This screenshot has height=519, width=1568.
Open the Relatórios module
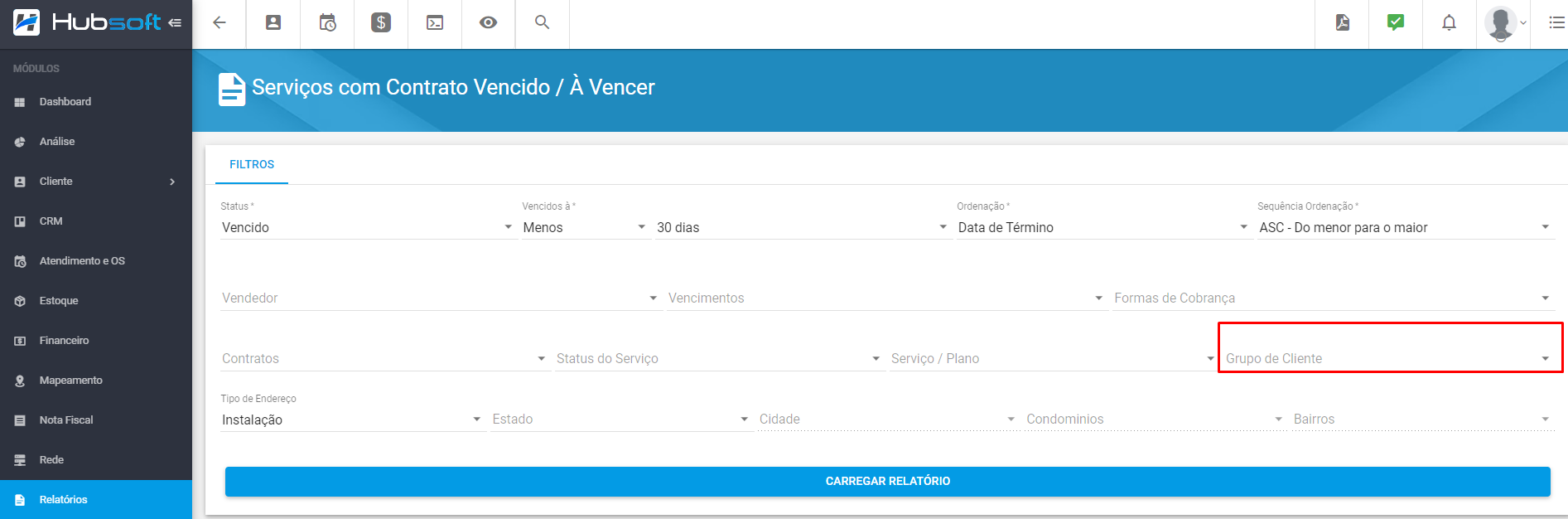[96, 500]
